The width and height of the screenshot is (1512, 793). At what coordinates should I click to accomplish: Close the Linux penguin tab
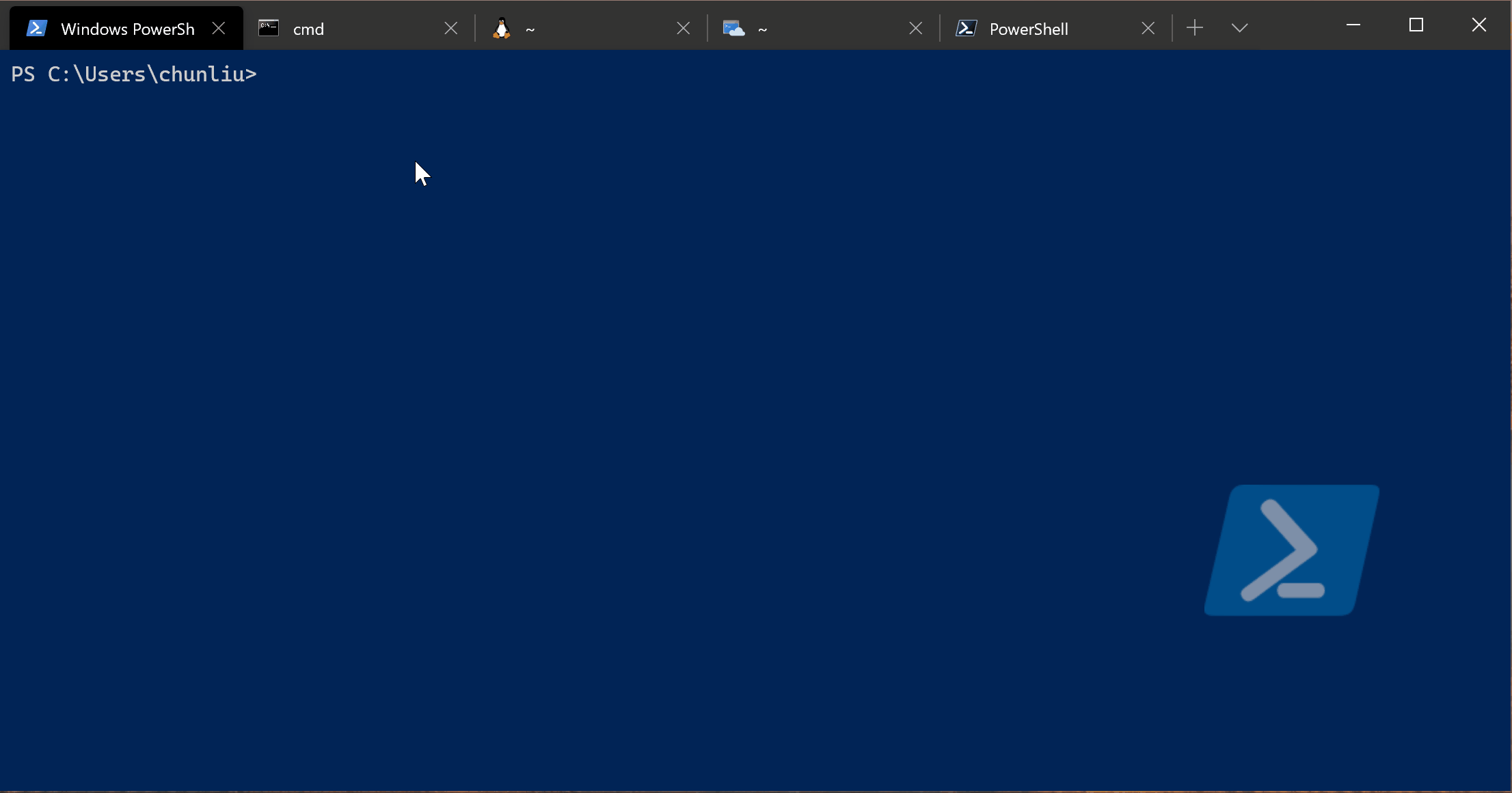(684, 28)
